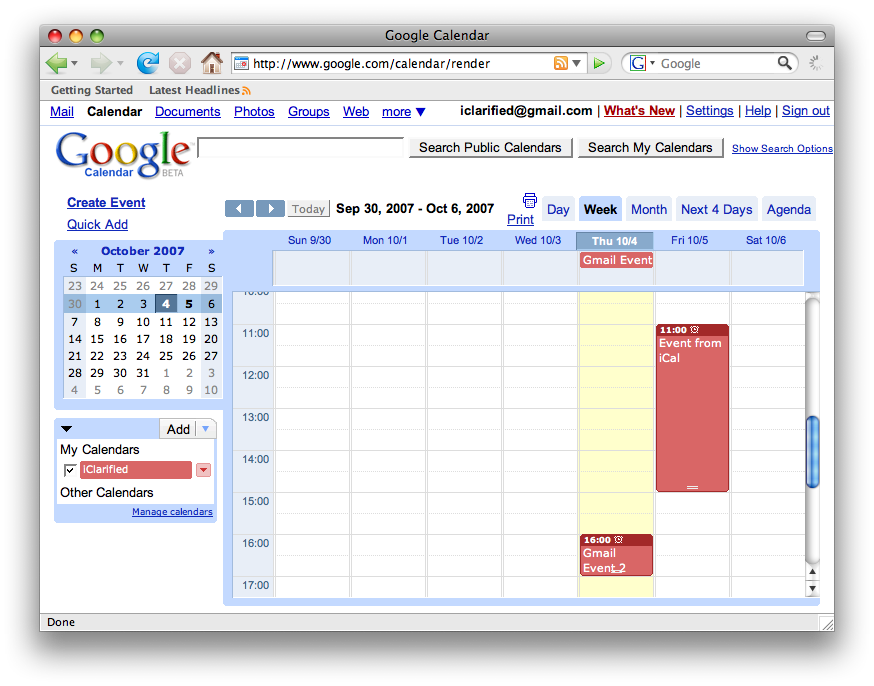874x686 pixels.
Task: Click the Create Event link
Action: [x=105, y=202]
